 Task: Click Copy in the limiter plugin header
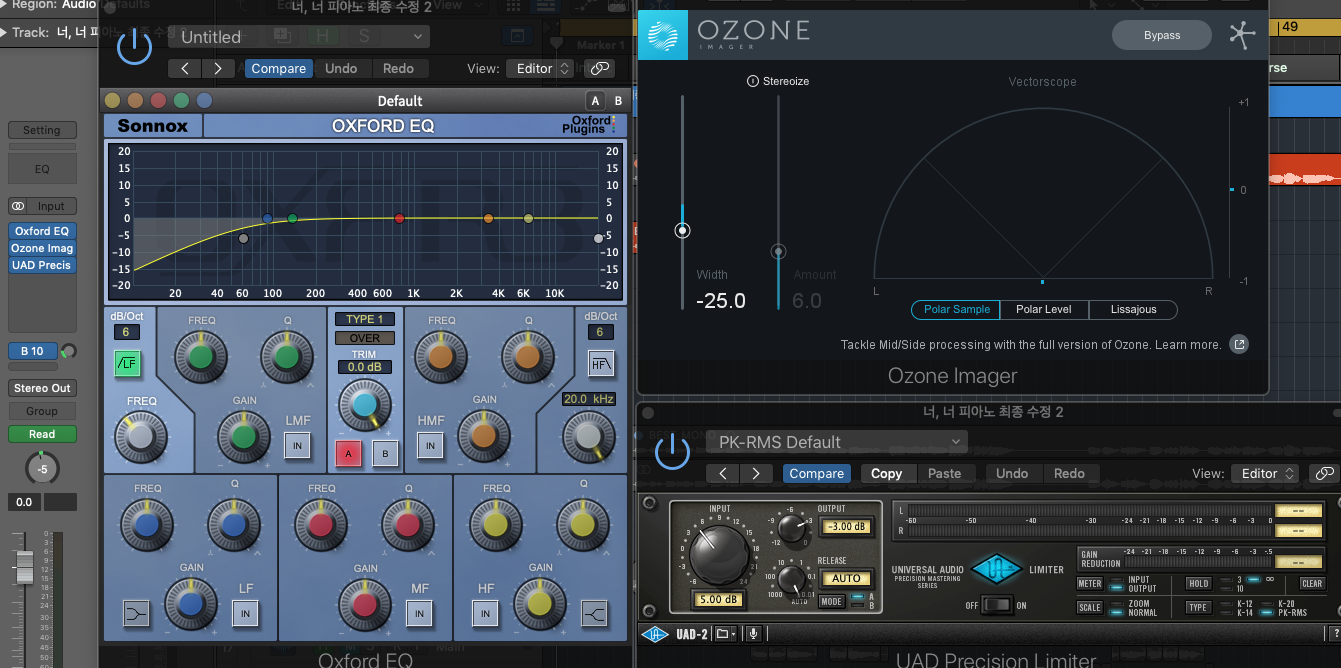tap(886, 473)
